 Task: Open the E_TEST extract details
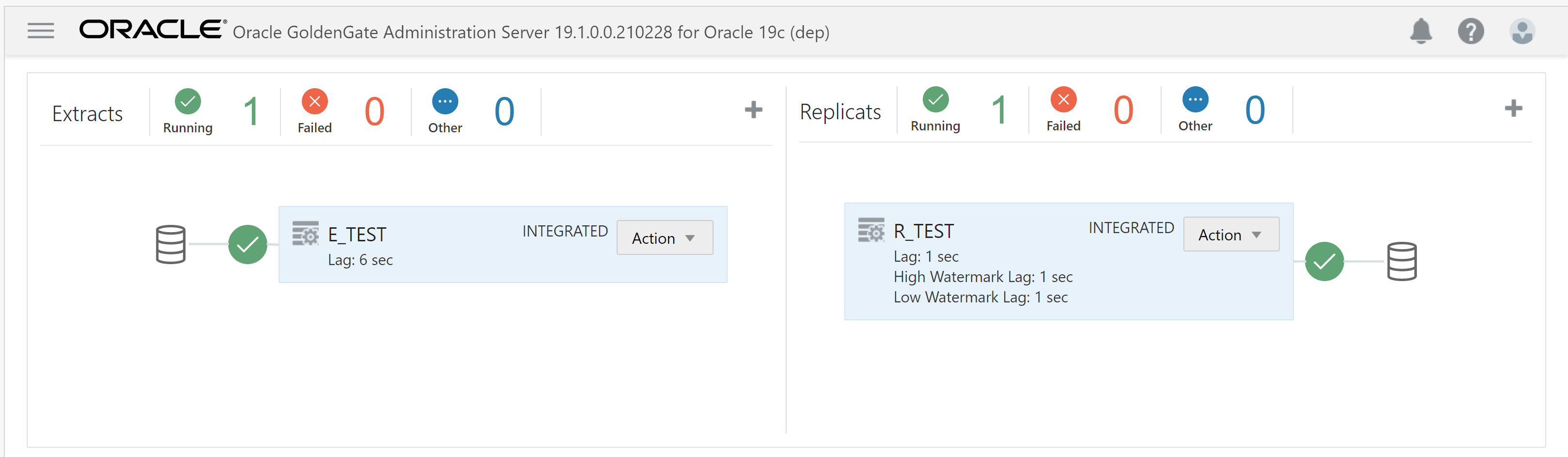(x=357, y=235)
